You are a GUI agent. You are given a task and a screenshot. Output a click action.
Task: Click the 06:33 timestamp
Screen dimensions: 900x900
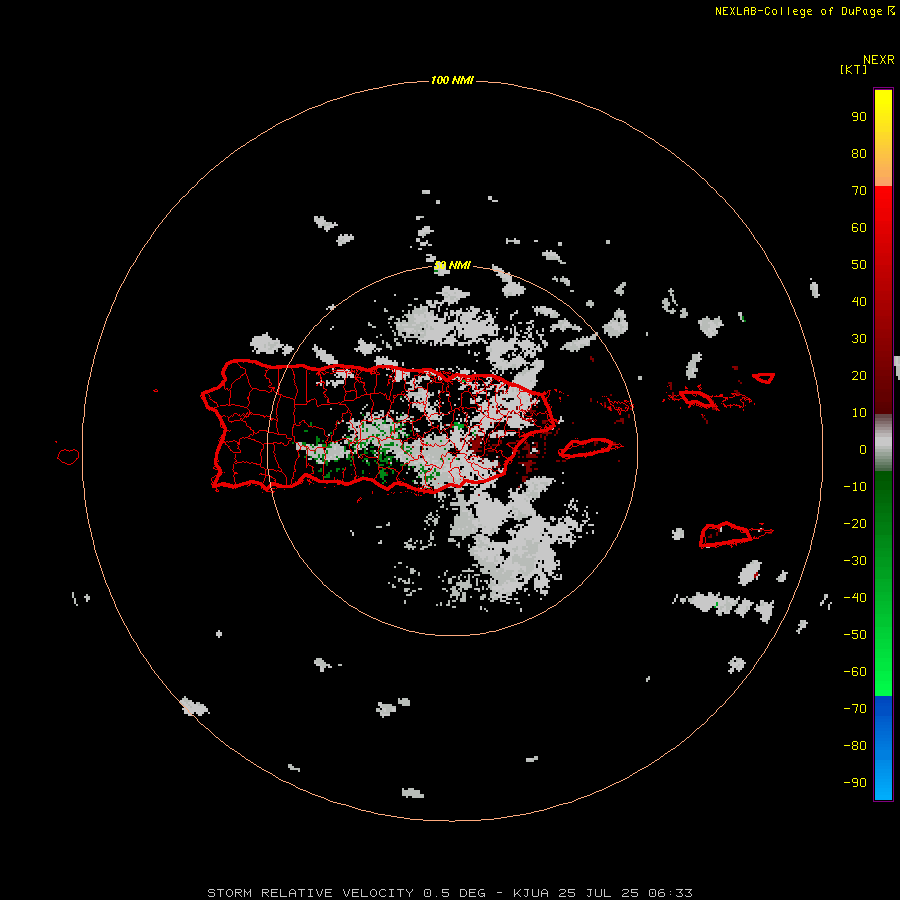(x=670, y=893)
